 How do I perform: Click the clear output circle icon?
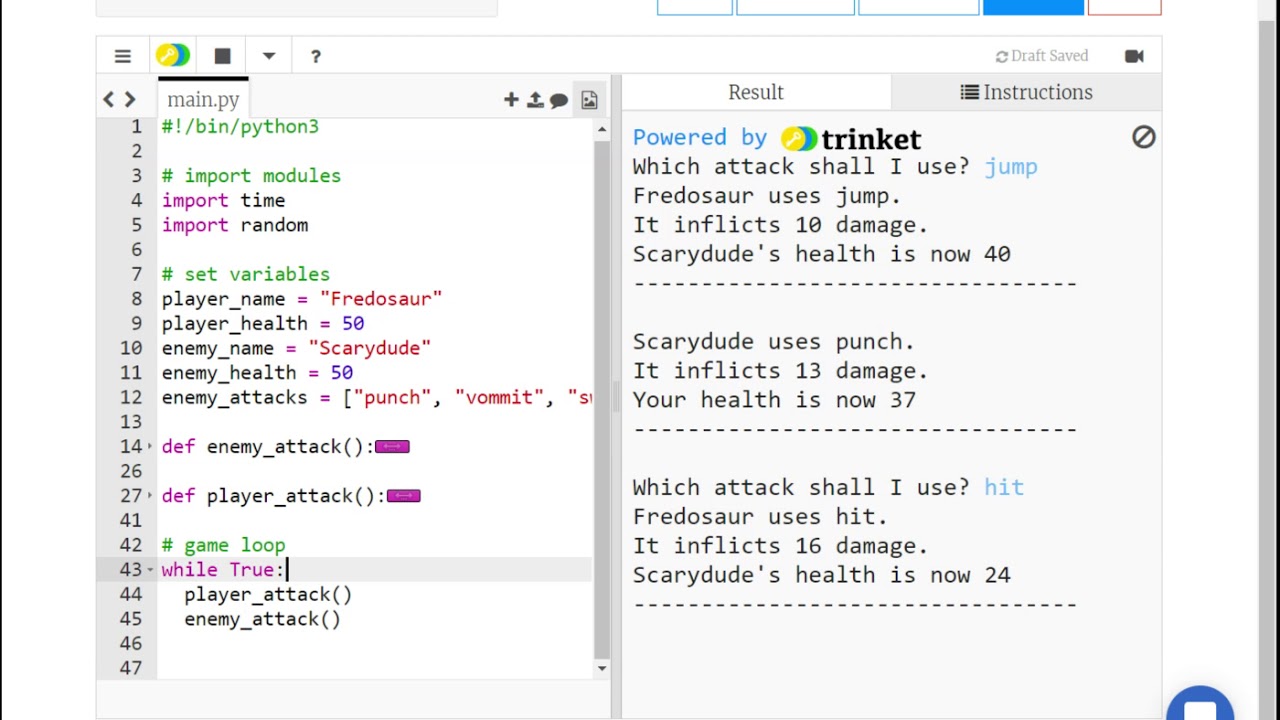1144,137
